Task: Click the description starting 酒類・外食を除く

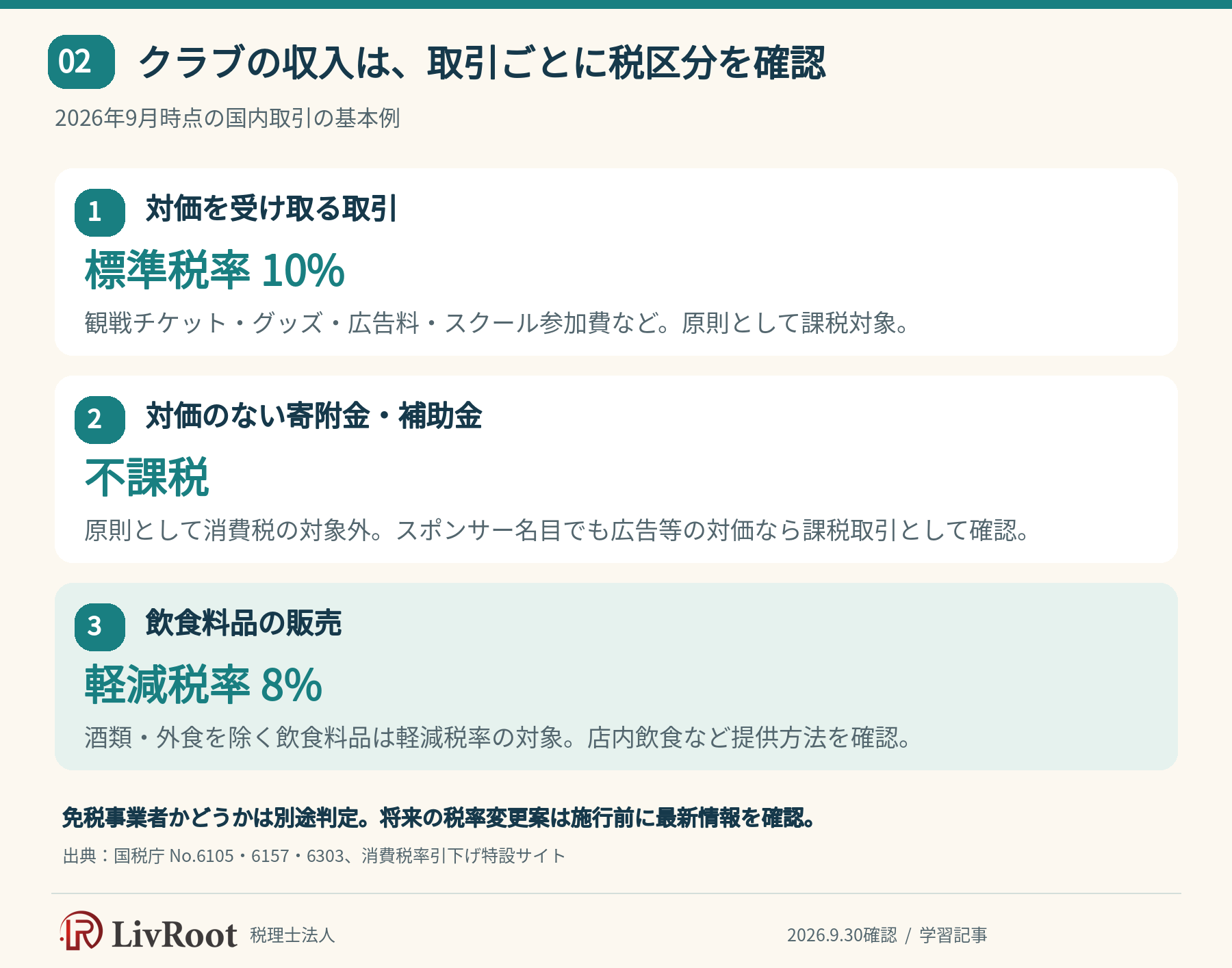Action: click(498, 737)
